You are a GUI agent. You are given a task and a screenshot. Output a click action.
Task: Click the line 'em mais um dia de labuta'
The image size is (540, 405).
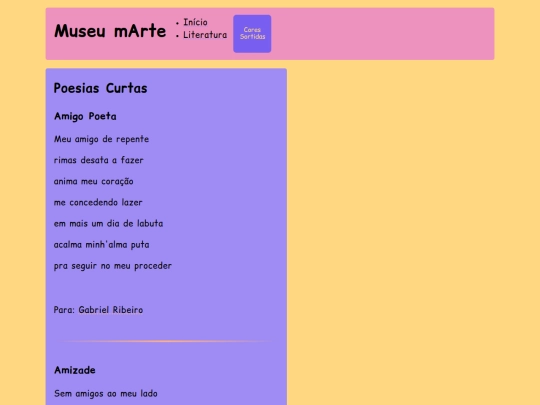108,224
